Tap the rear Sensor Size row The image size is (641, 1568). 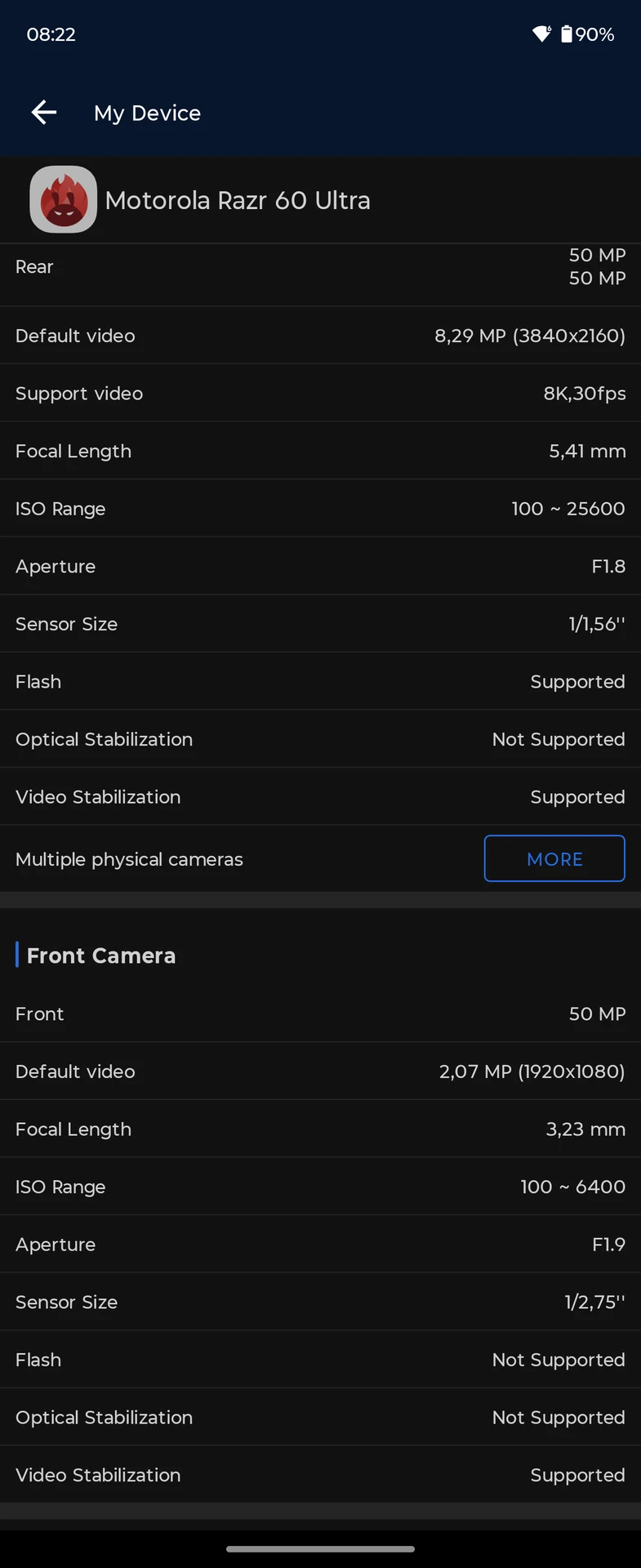(x=320, y=624)
